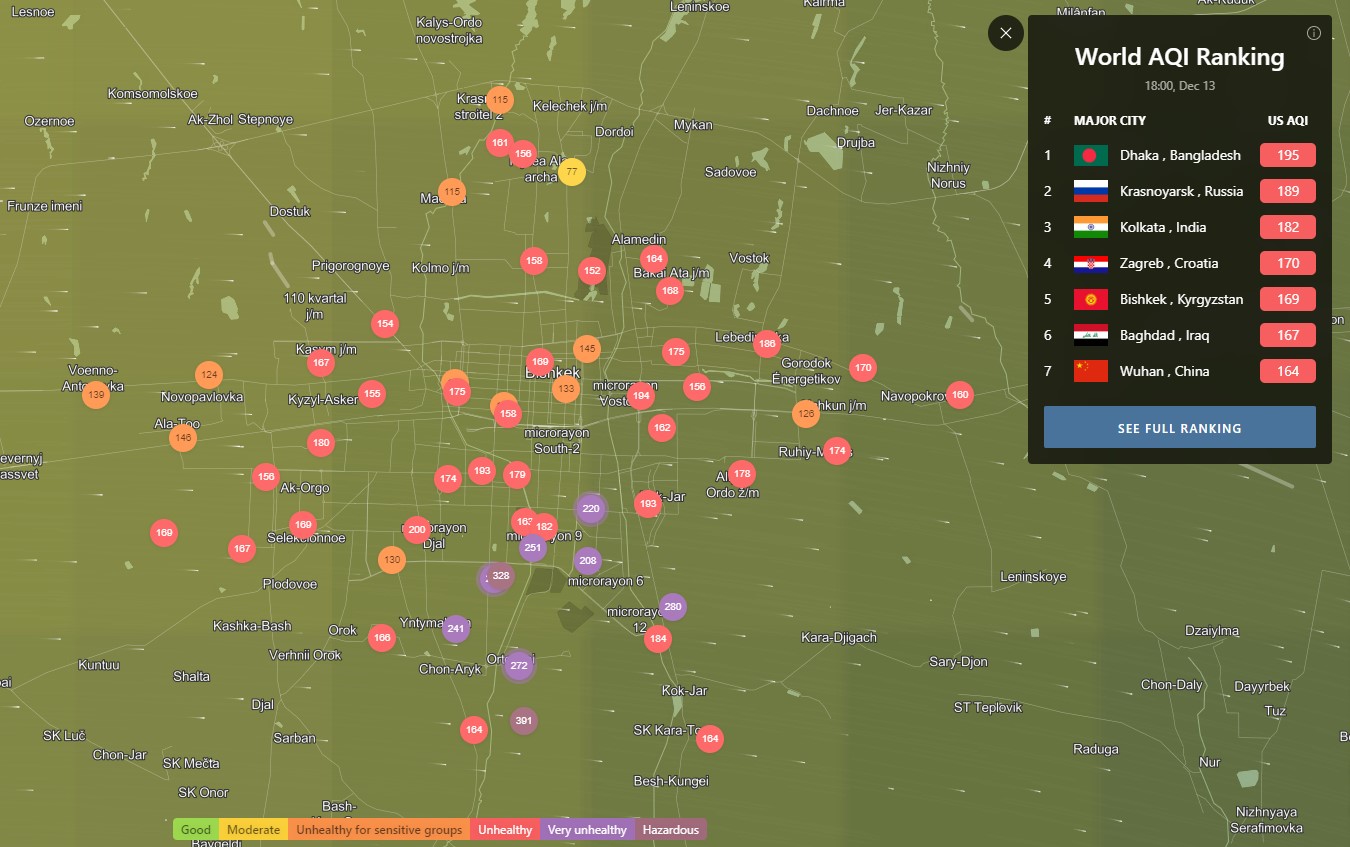The width and height of the screenshot is (1350, 847).
Task: Click the info icon in ranking panel
Action: 1314,33
